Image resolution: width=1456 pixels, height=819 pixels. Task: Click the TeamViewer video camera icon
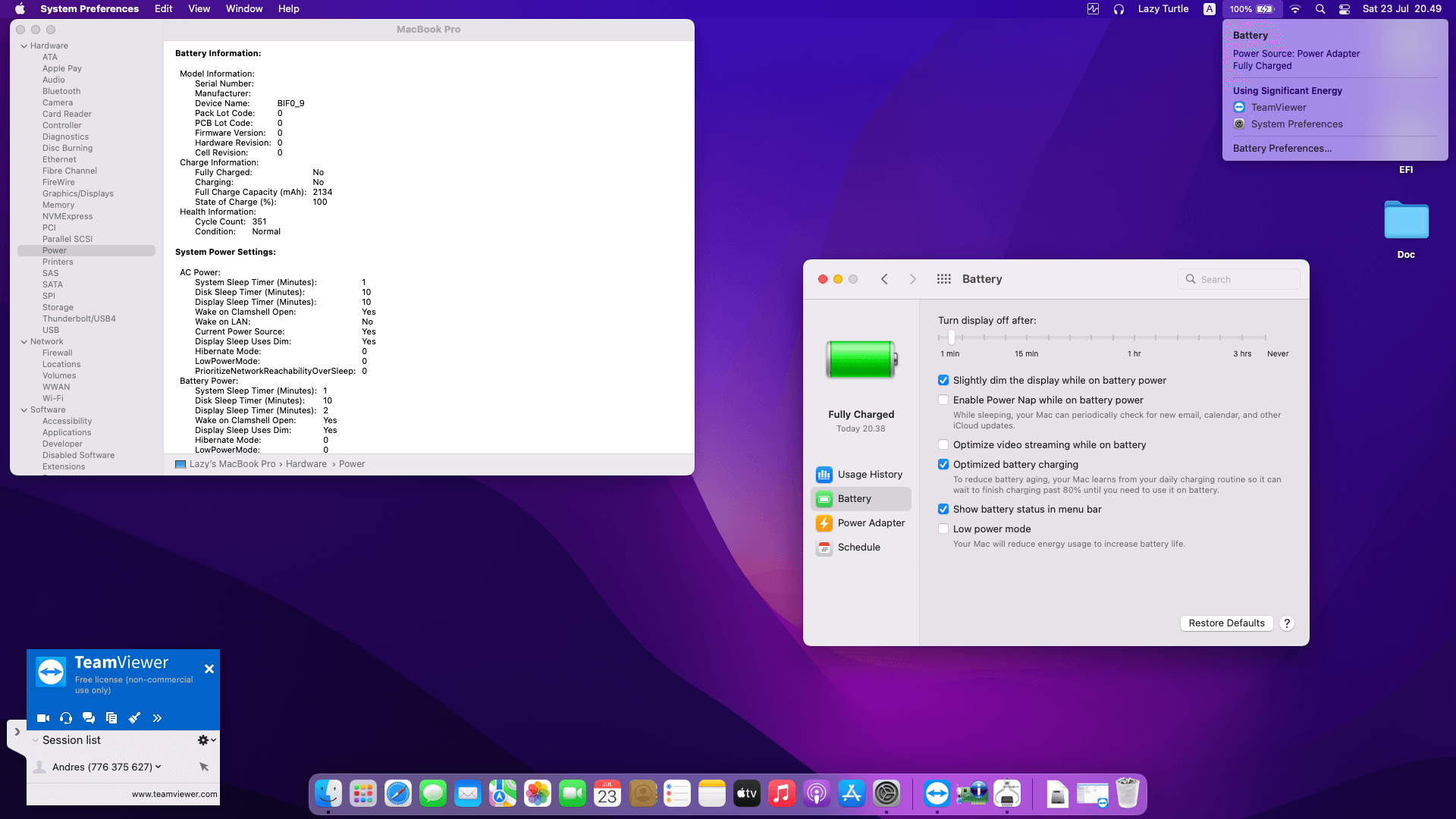[43, 718]
